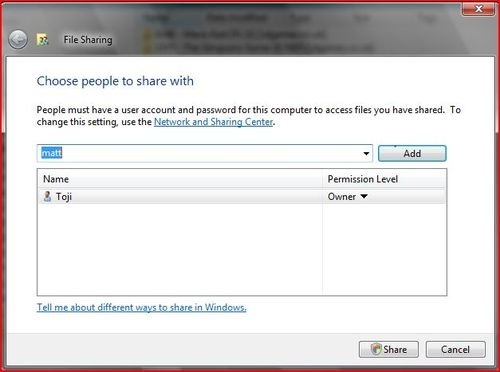Click the shield icon on the Share button
Viewport: 500px width, 372px height.
(376, 349)
